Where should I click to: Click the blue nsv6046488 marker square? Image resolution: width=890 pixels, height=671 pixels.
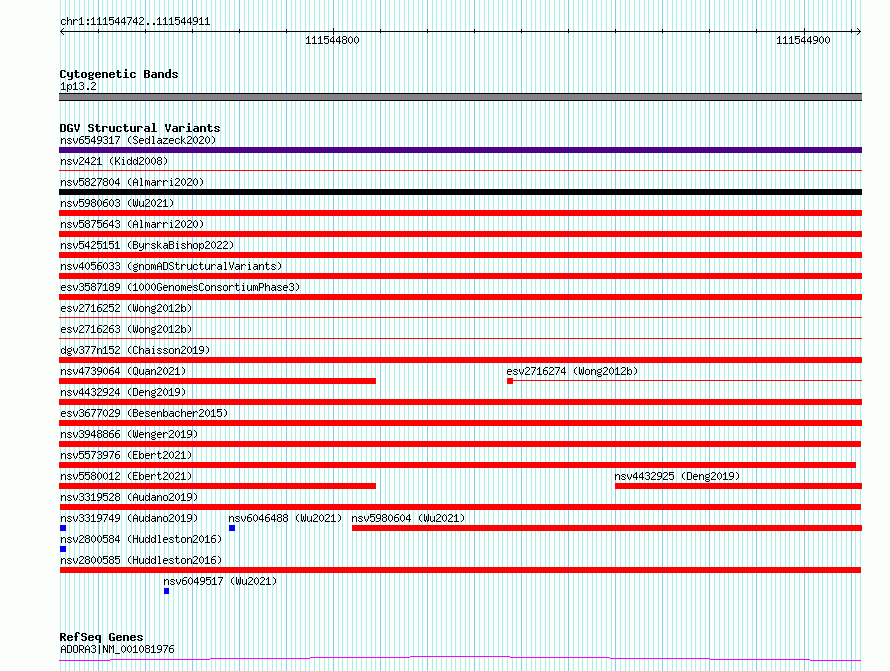[232, 528]
